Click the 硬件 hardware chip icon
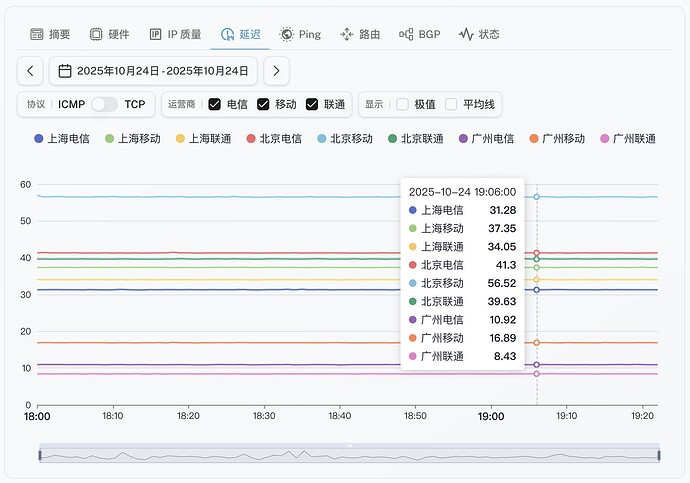 (96, 34)
